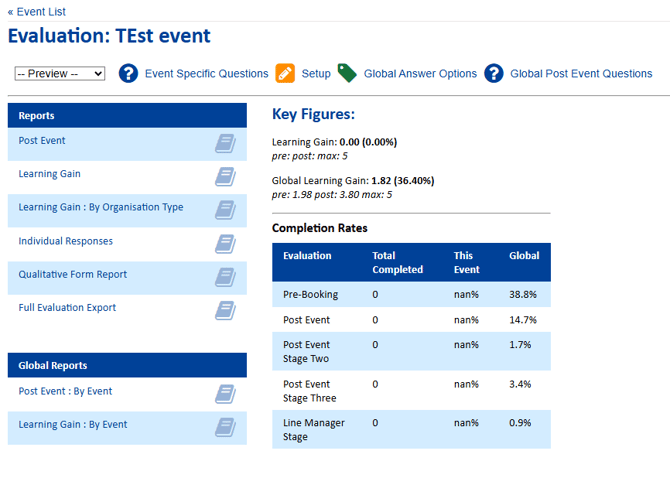Click report icon for Individual Responses

click(225, 243)
